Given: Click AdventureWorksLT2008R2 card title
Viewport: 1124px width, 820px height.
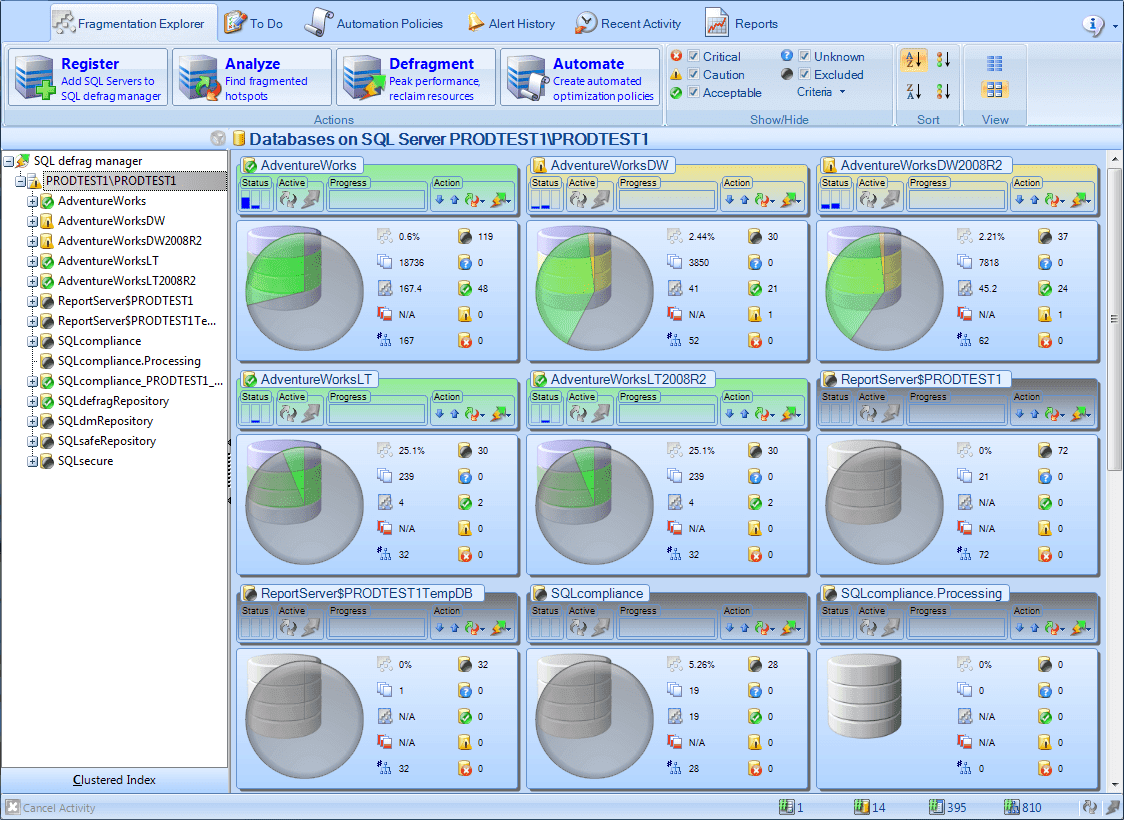Looking at the screenshot, I should click(x=628, y=379).
